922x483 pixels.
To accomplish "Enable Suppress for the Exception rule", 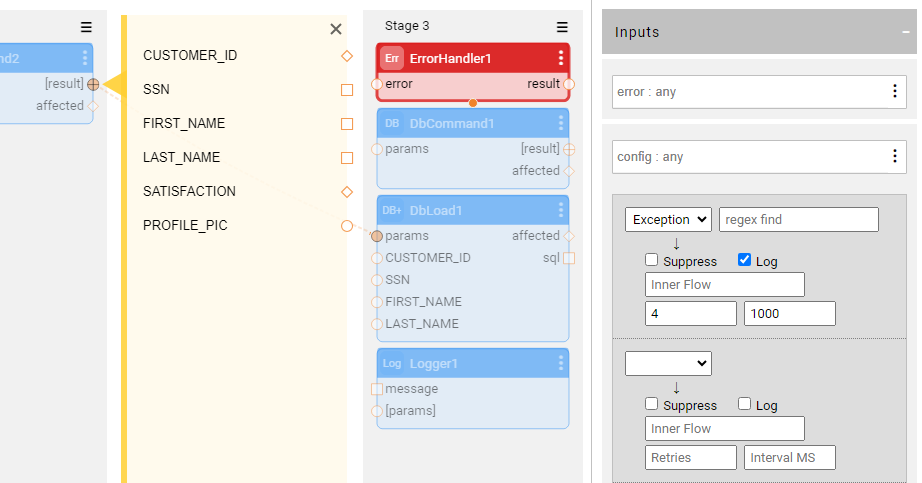I will point(652,261).
